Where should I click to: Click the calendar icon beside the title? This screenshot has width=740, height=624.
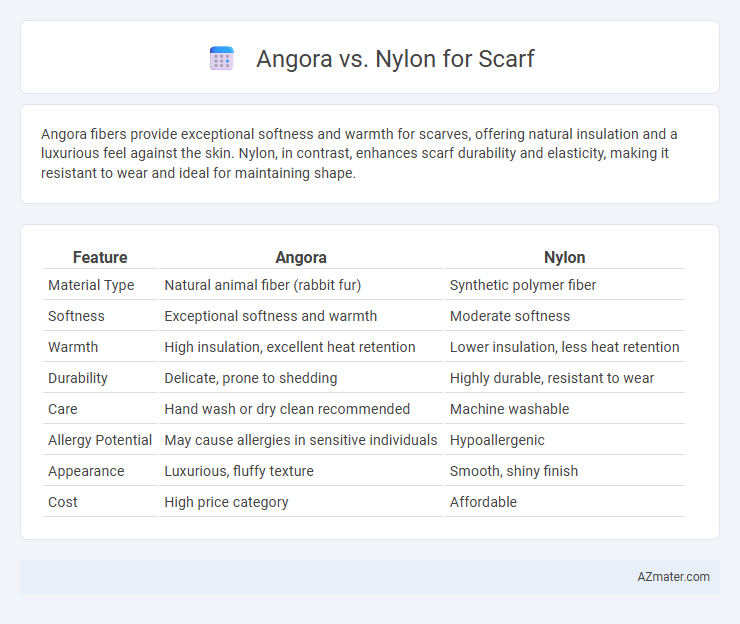pos(221,59)
